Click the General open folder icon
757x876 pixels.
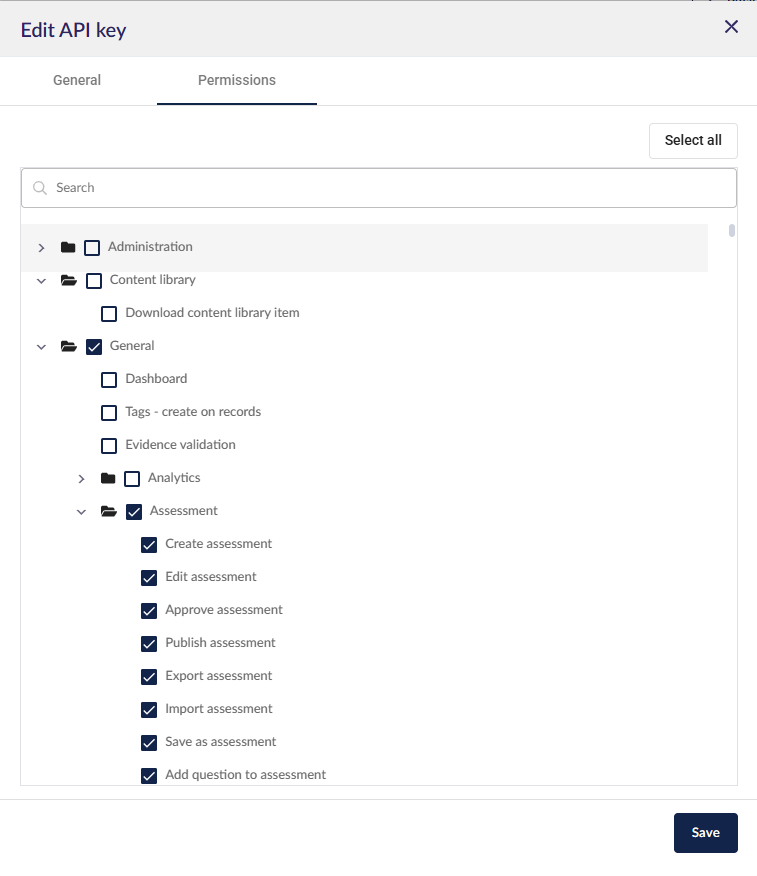click(x=69, y=346)
